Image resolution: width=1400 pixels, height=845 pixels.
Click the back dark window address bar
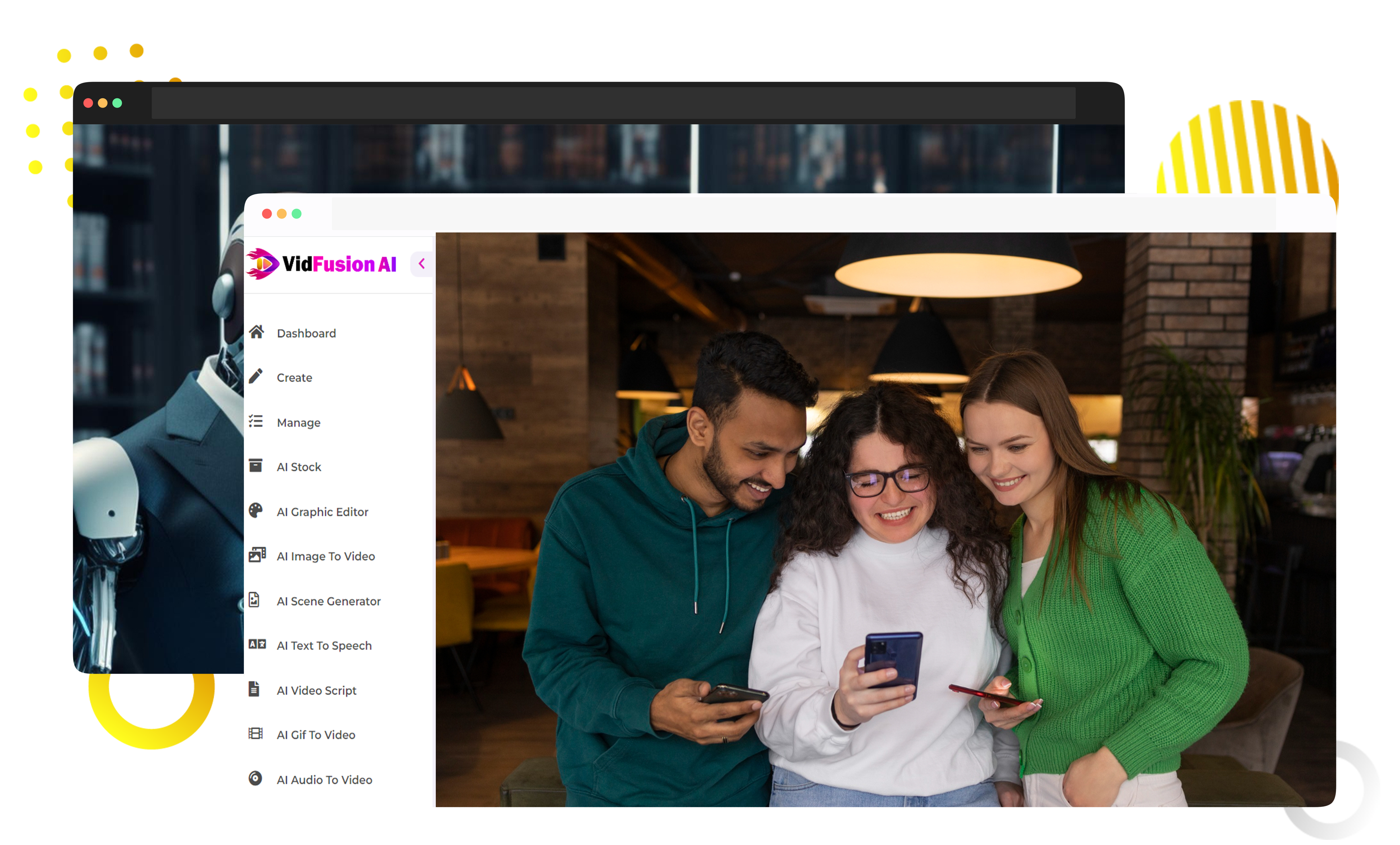point(613,103)
